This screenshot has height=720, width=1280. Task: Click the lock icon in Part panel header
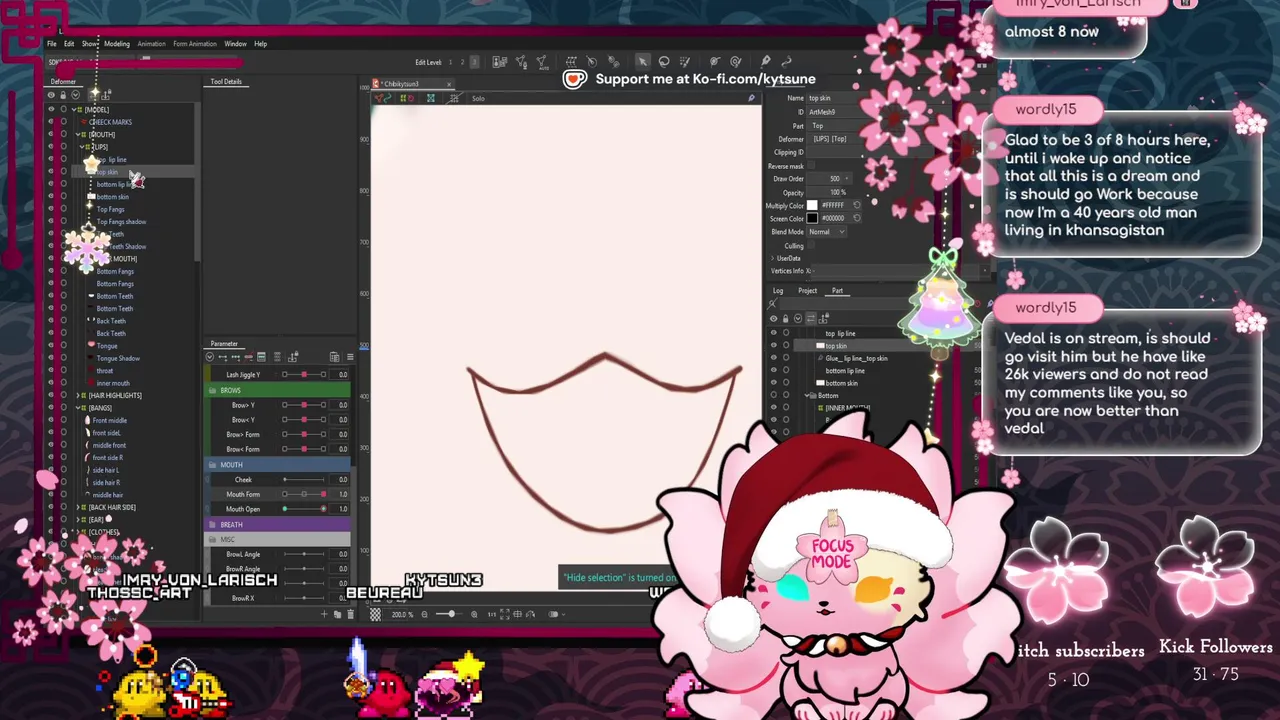[x=785, y=318]
